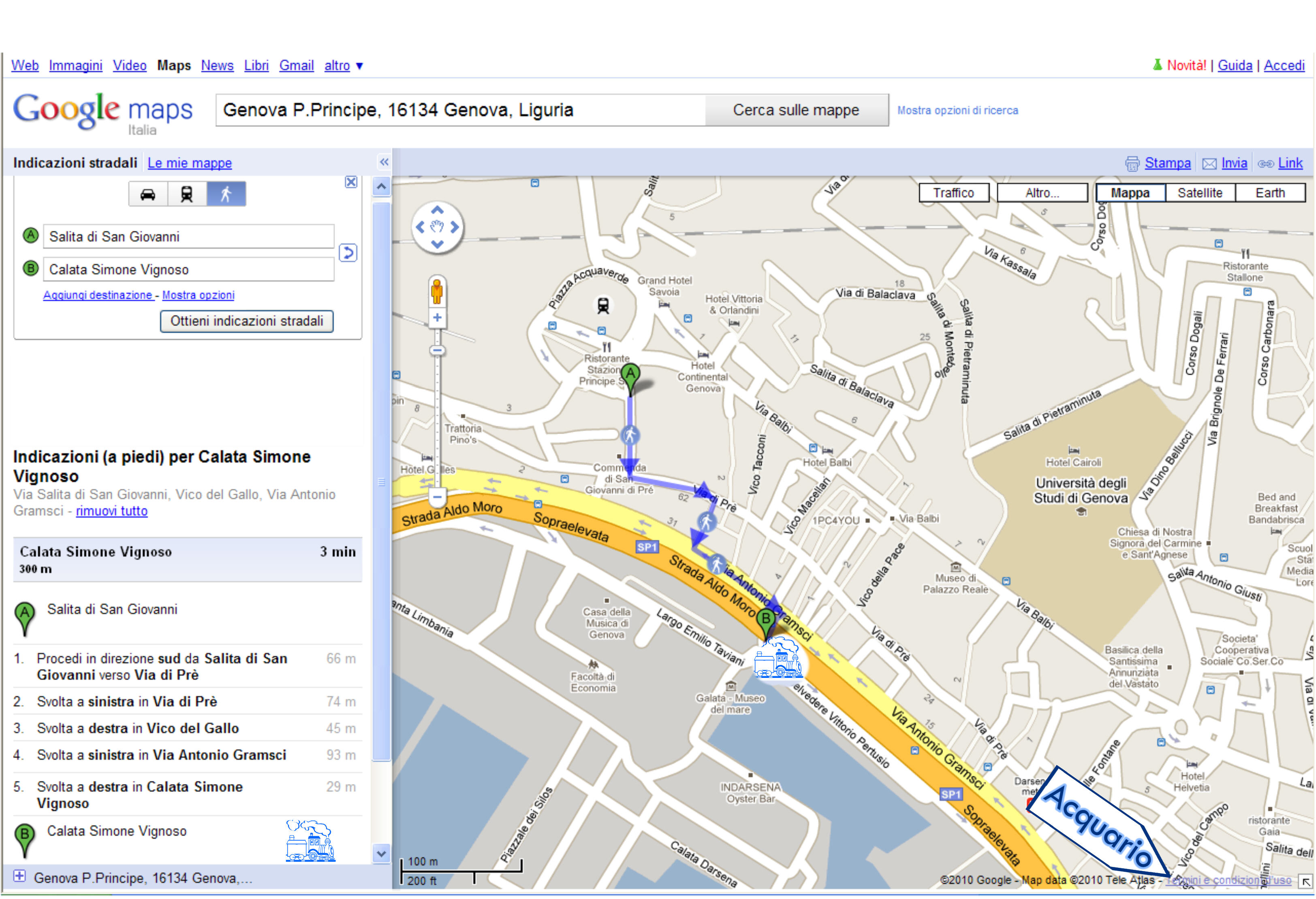Viewport: 1316px width, 899px height.
Task: Click the map search input field
Action: coord(461,110)
